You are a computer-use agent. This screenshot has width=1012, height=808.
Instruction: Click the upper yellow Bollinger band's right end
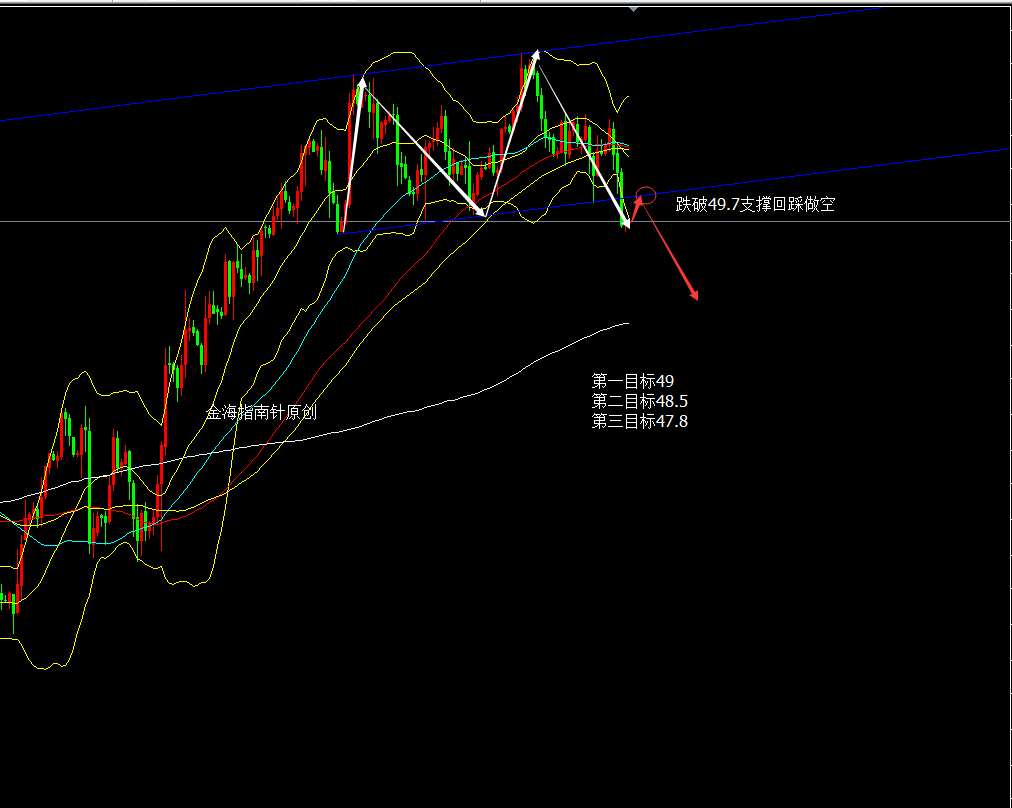pyautogui.click(x=627, y=96)
